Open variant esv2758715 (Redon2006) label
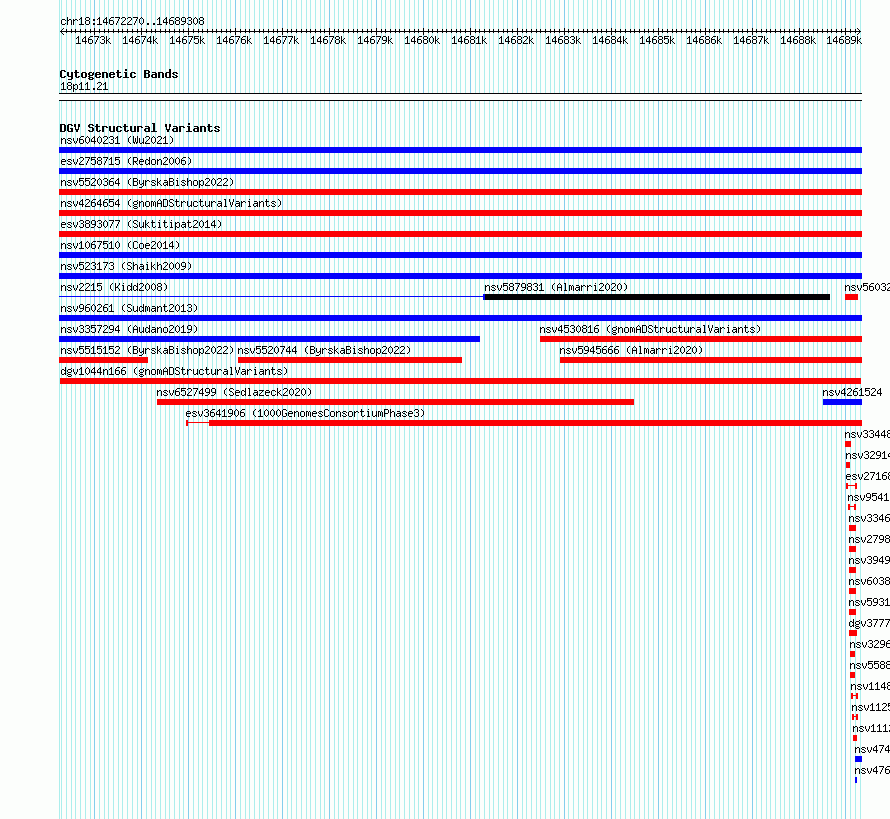 126,161
